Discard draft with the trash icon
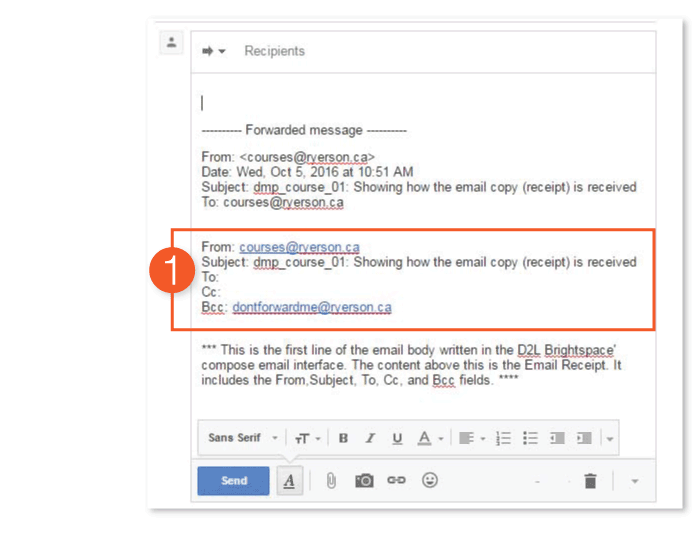This screenshot has width=700, height=558. pyautogui.click(x=590, y=482)
